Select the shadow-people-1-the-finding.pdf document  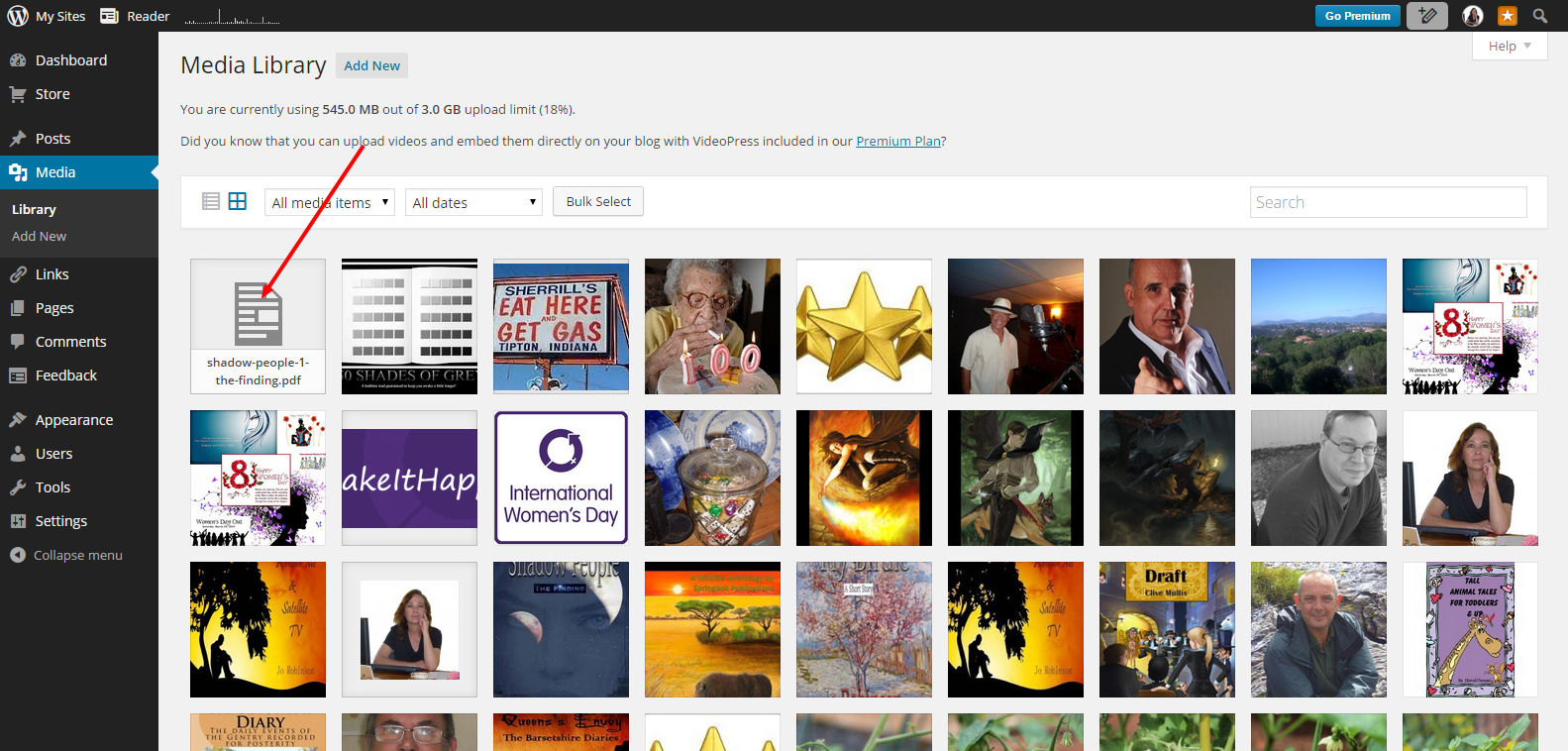tap(258, 326)
